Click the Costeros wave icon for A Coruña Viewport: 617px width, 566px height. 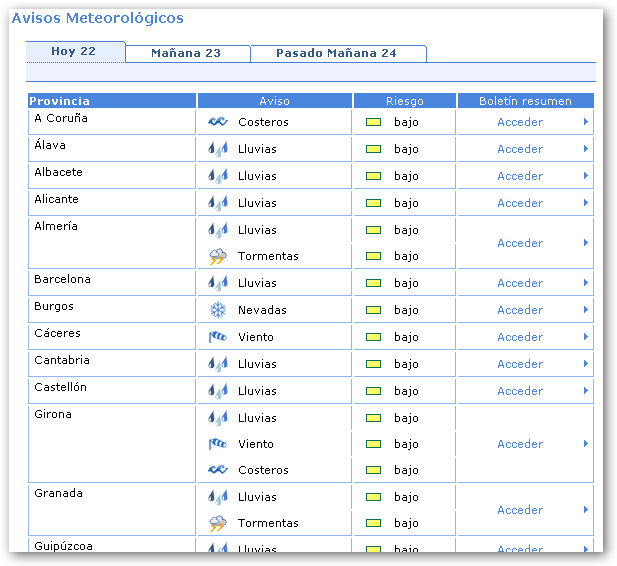(217, 122)
